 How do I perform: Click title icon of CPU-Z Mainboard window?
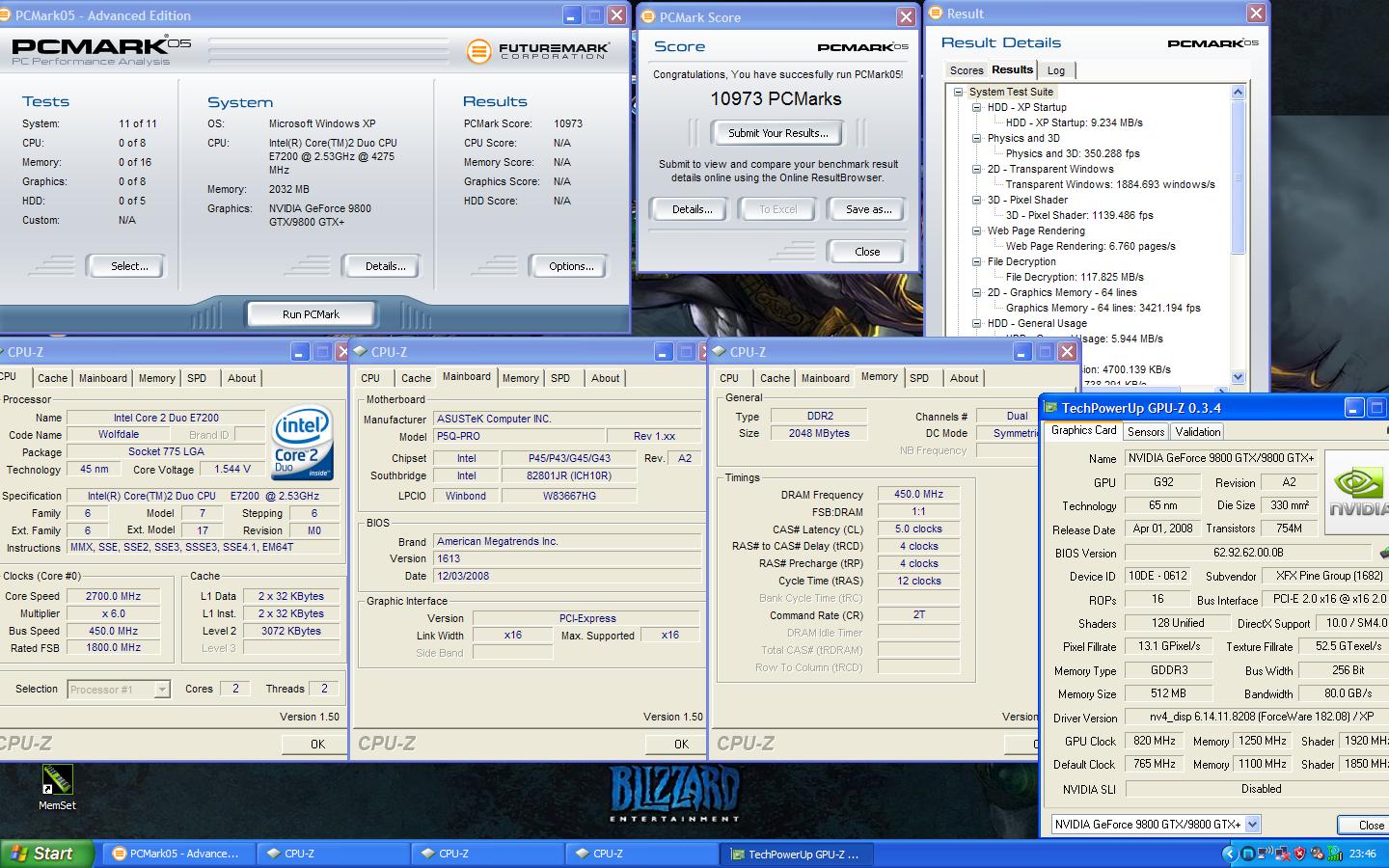pyautogui.click(x=360, y=352)
